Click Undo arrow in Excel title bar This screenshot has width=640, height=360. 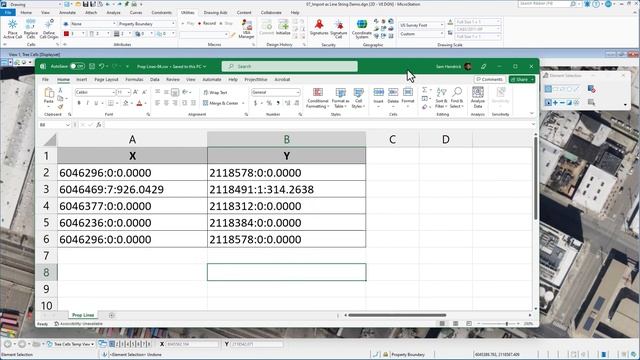(x=101, y=66)
